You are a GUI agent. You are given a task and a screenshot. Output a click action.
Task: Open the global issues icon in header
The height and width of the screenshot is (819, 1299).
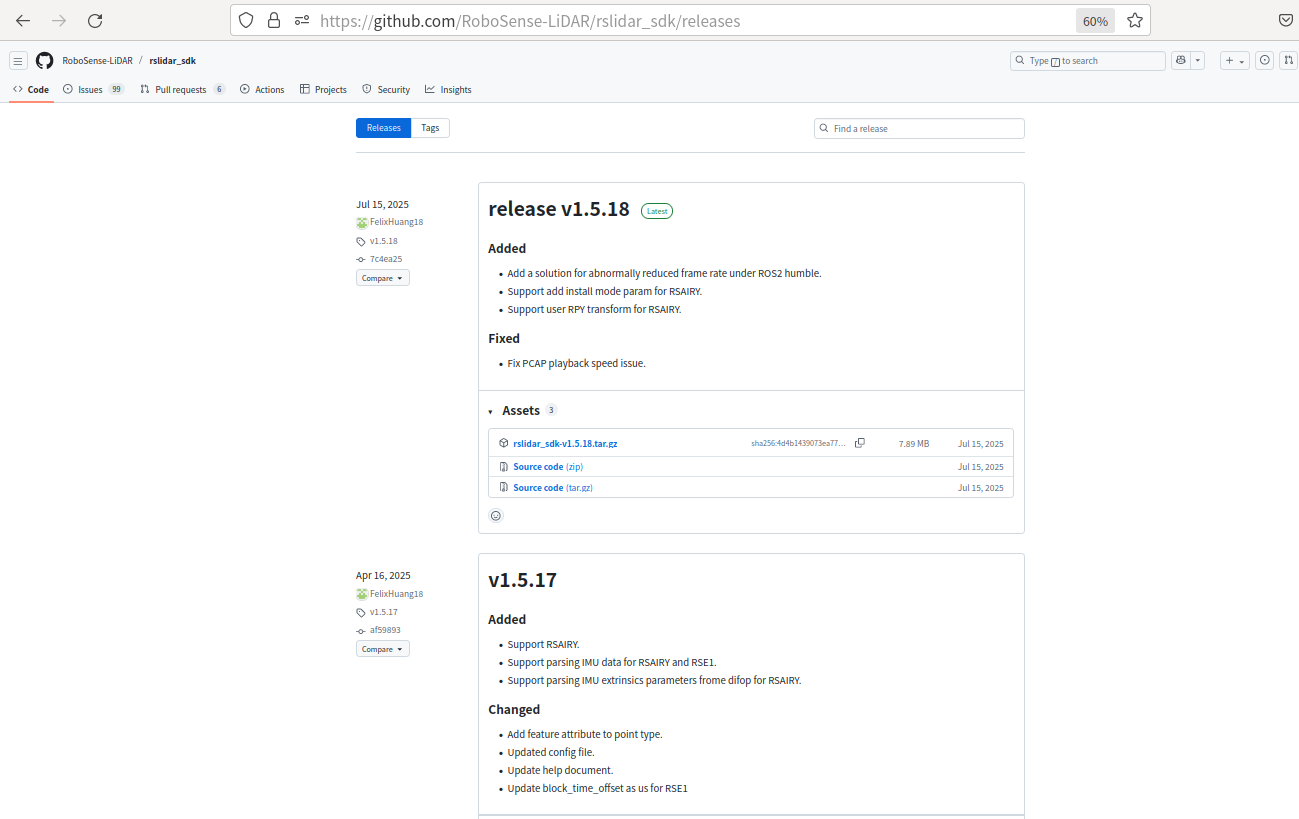(x=1265, y=61)
